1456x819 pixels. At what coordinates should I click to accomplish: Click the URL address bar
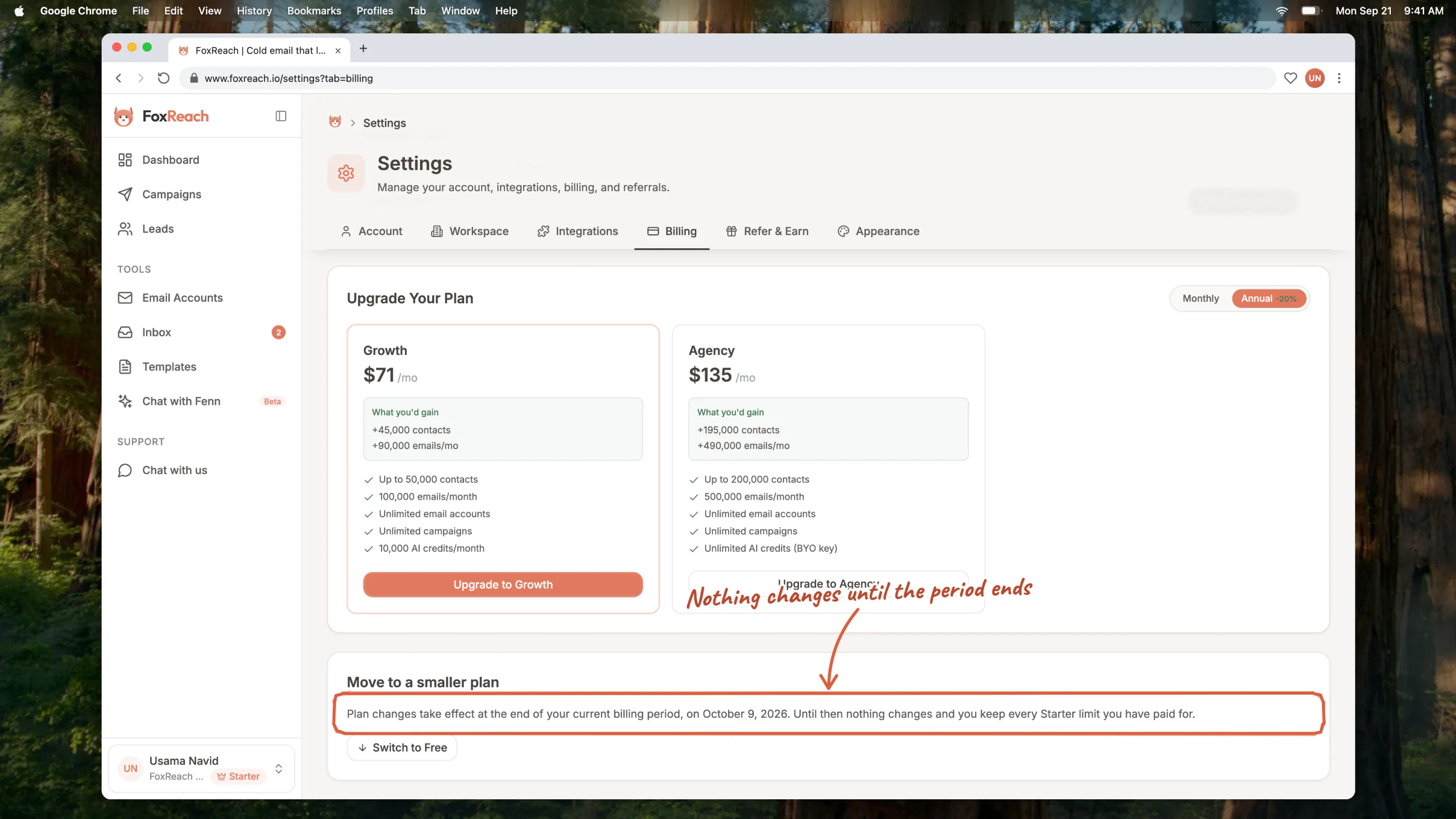727,78
